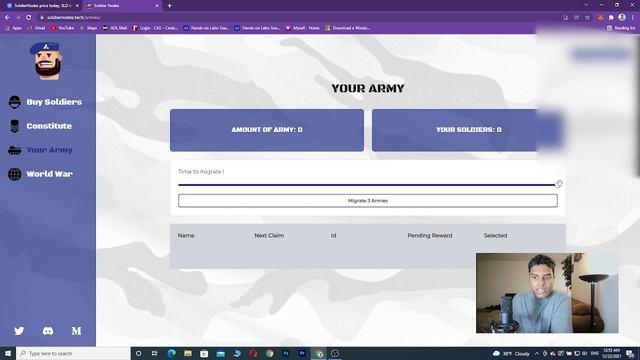640x360 pixels.
Task: Open the Apps bookmark
Action: pos(14,28)
